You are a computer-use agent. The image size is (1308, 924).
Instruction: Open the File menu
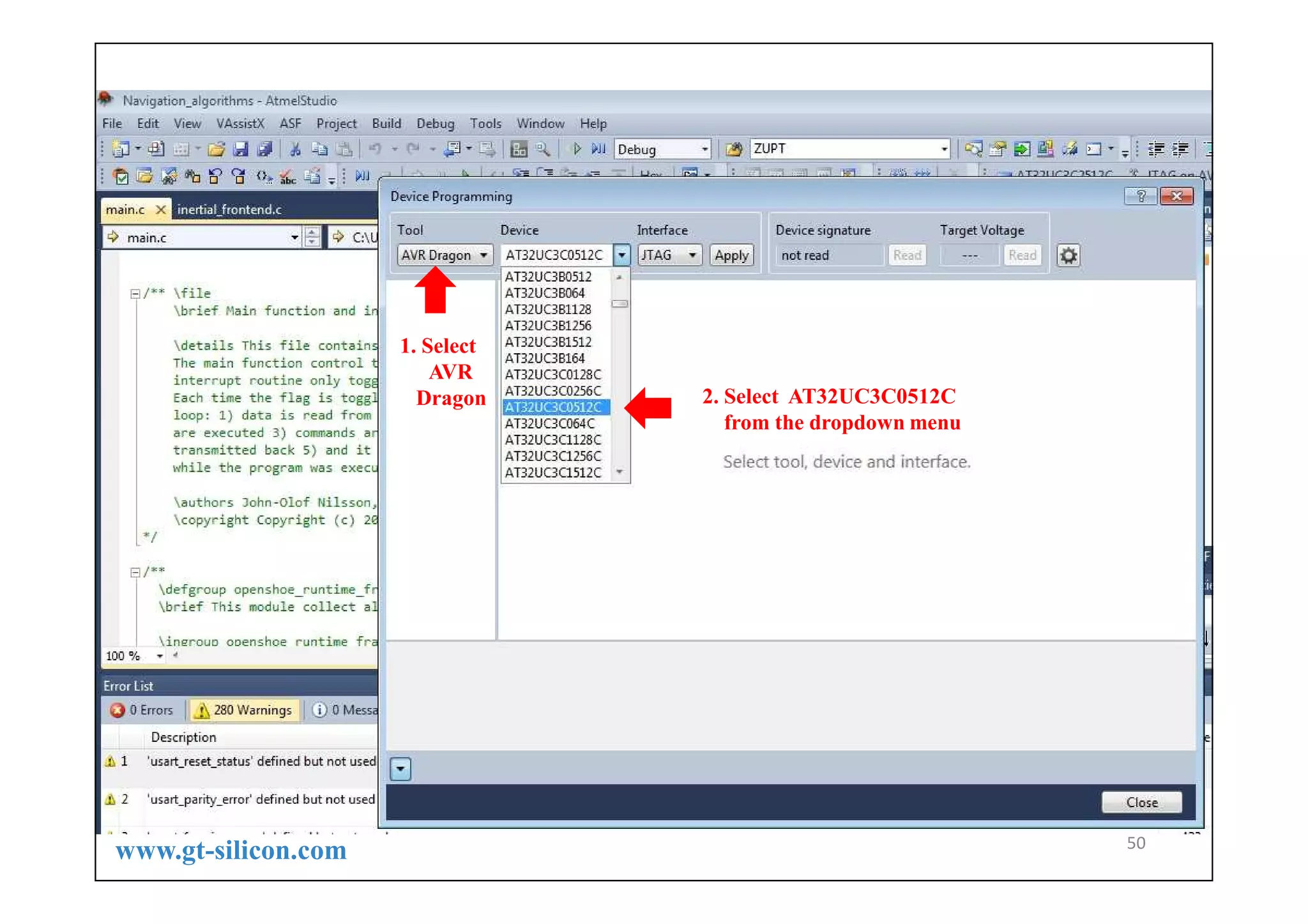tap(112, 124)
